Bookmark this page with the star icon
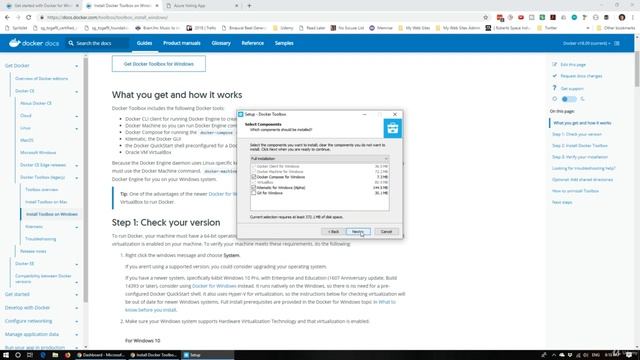The image size is (640, 360). (485, 18)
